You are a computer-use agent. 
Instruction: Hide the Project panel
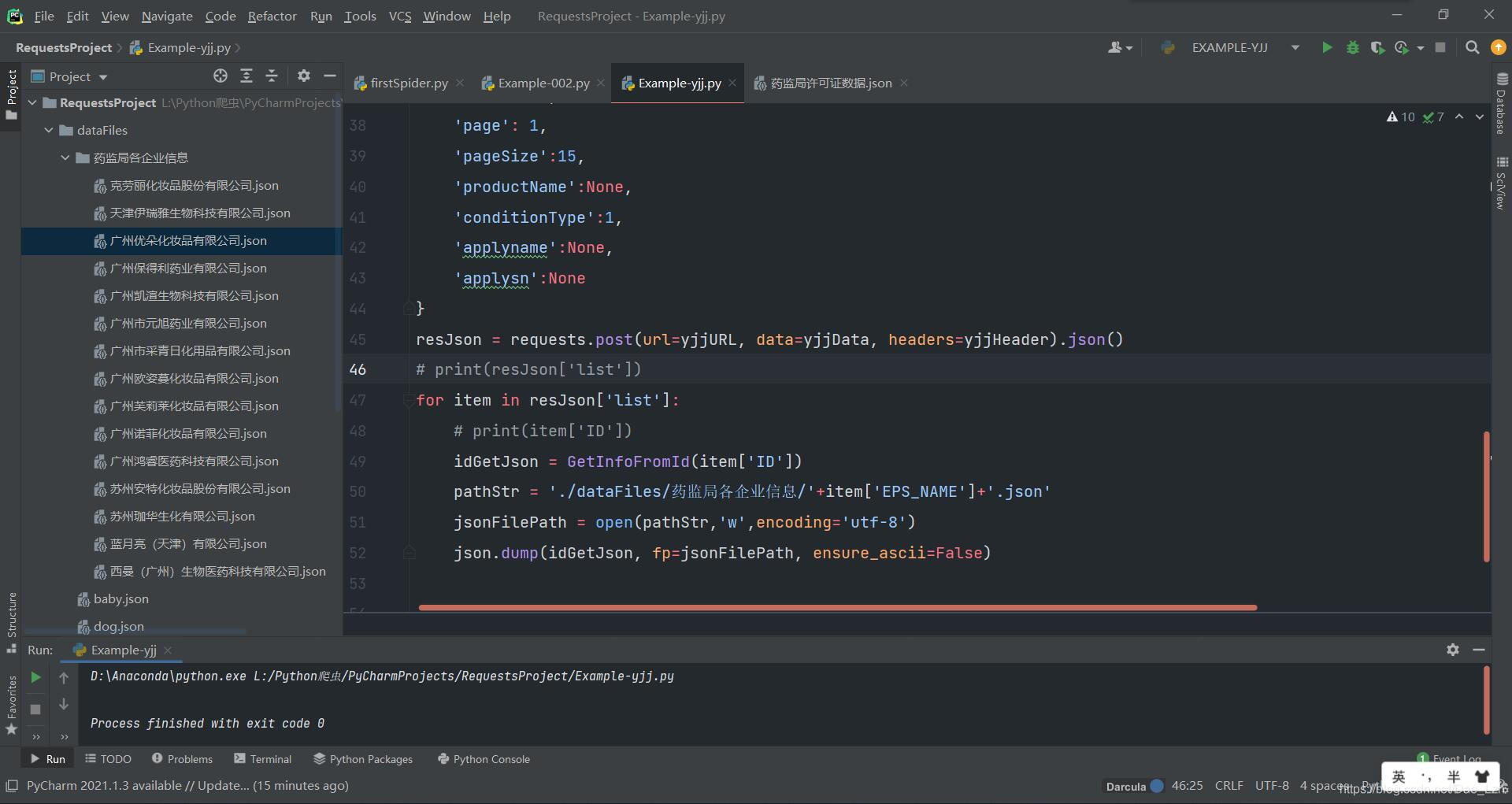click(330, 76)
